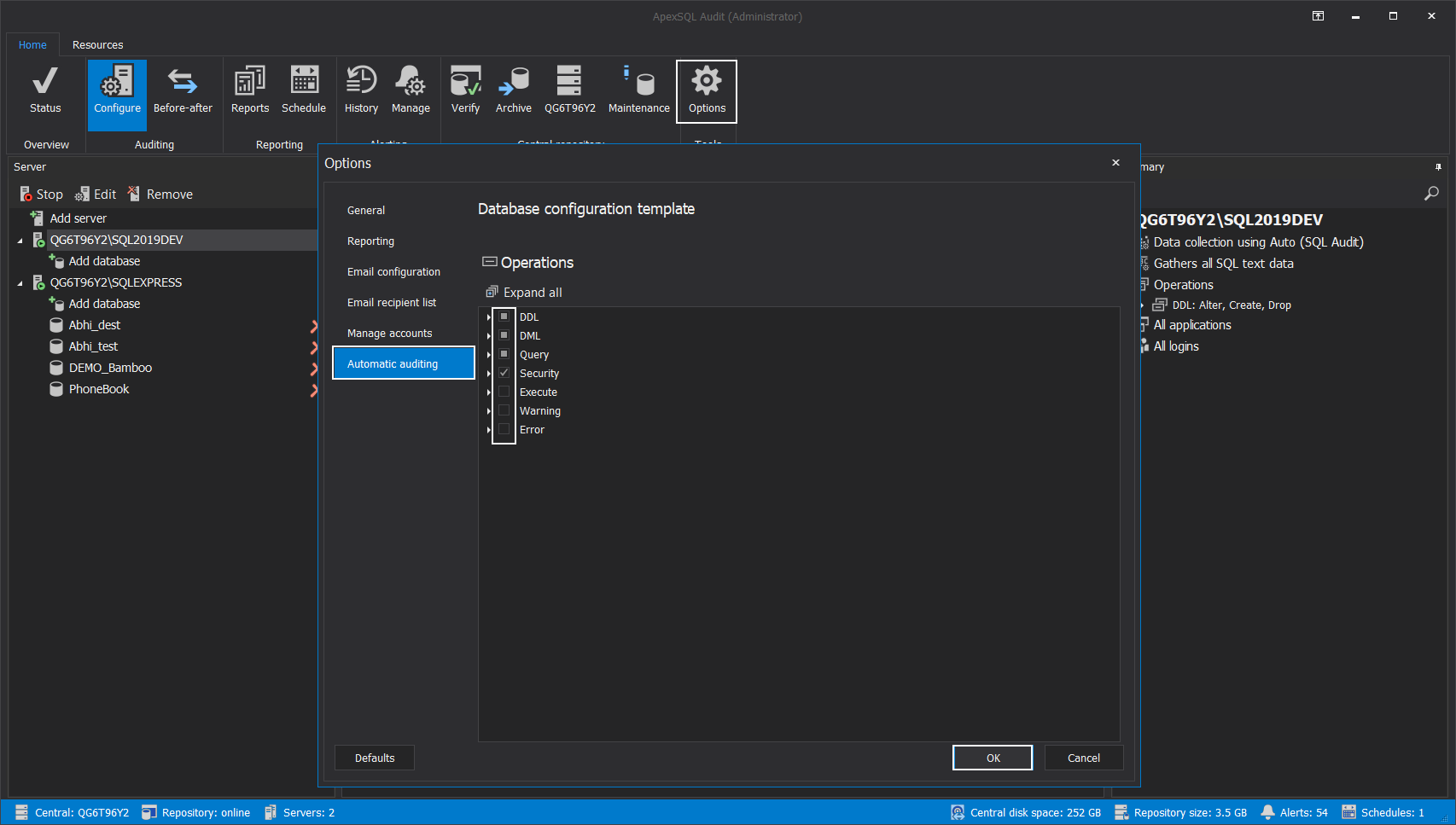
Task: Expand the Query tree node
Action: pos(489,355)
